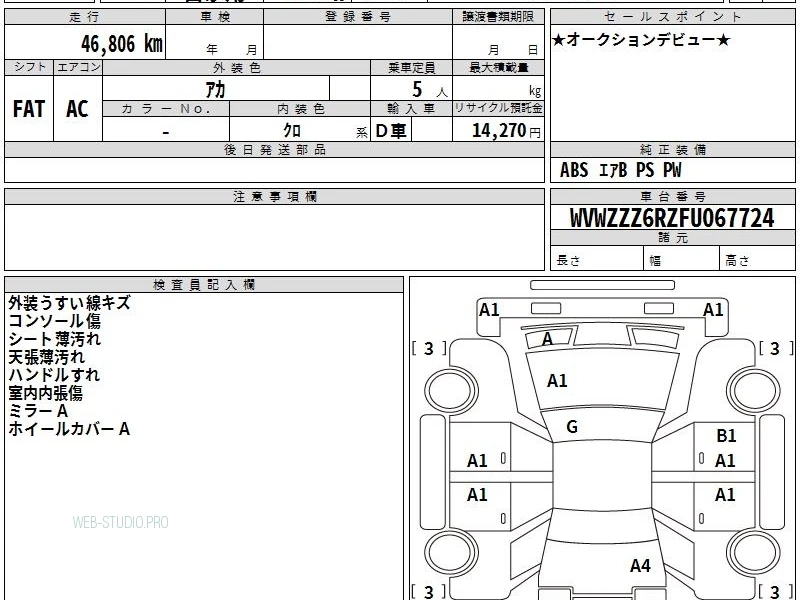800x600 pixels.
Task: Click the 諸元 header
Action: click(x=672, y=238)
